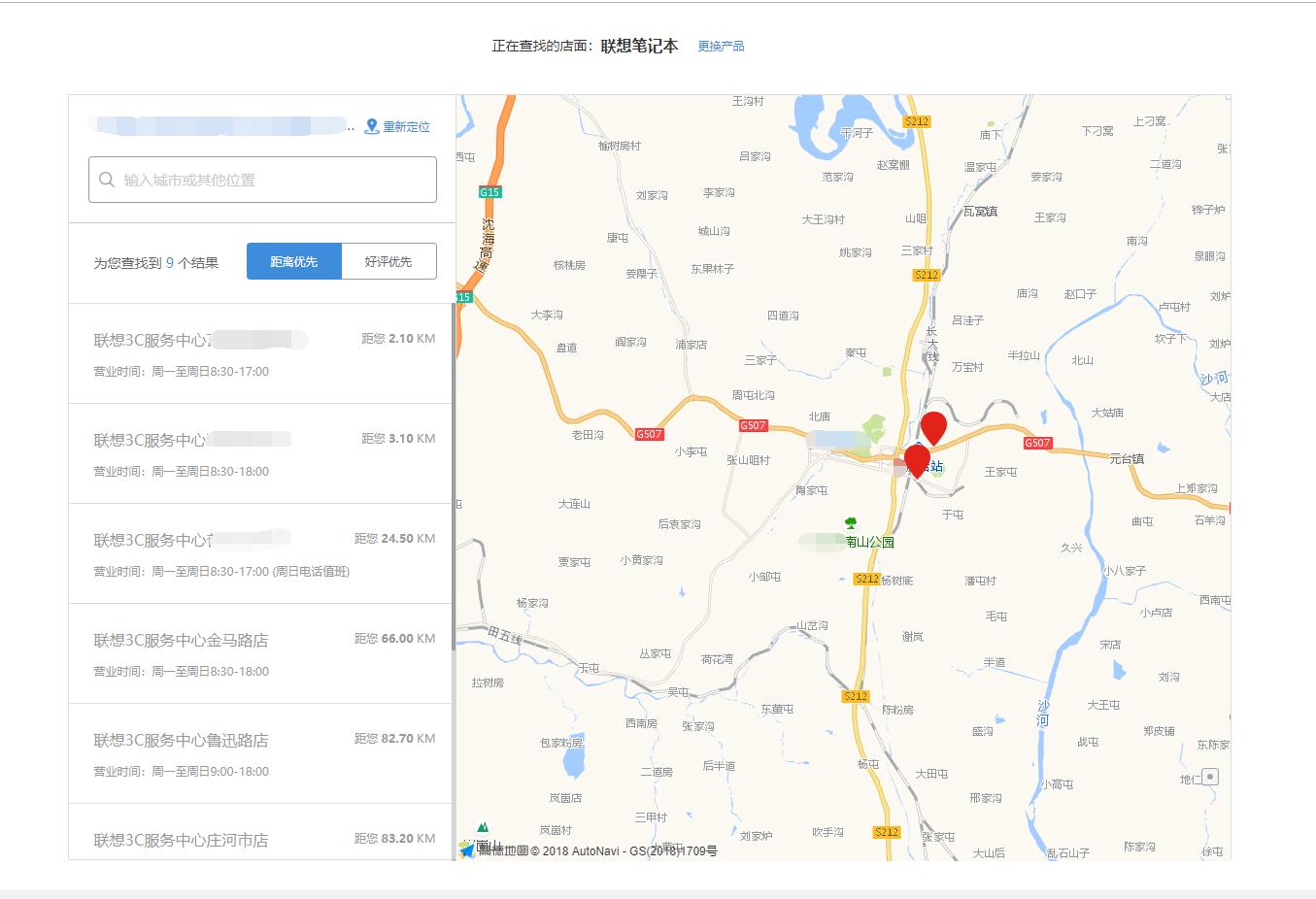
Task: Click the blue result count number 9
Action: pyautogui.click(x=169, y=261)
